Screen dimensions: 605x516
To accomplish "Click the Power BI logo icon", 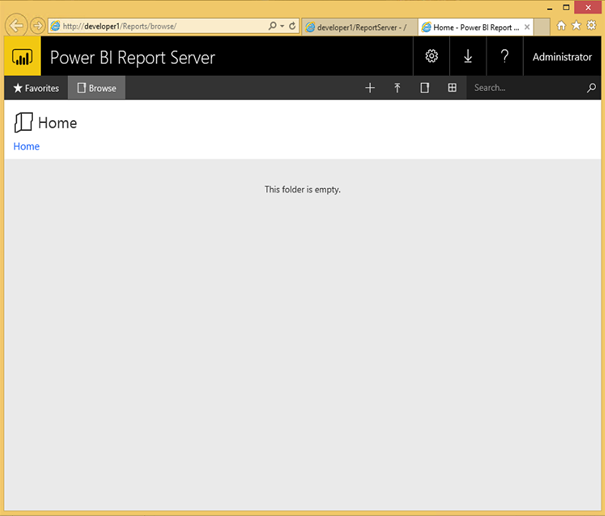I will 22,57.
